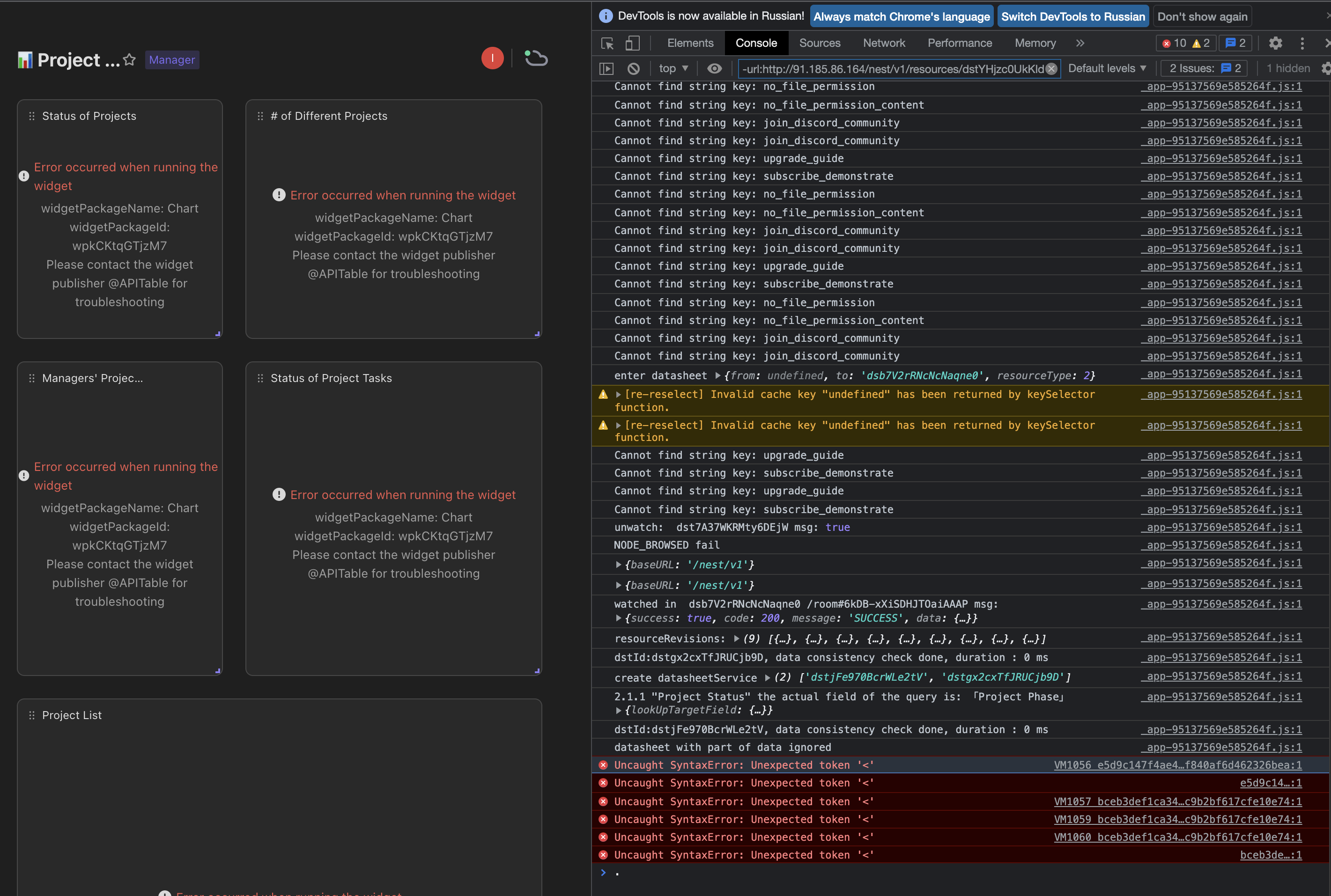Star the Project dashboard as favorite
This screenshot has width=1331, height=896.
130,59
